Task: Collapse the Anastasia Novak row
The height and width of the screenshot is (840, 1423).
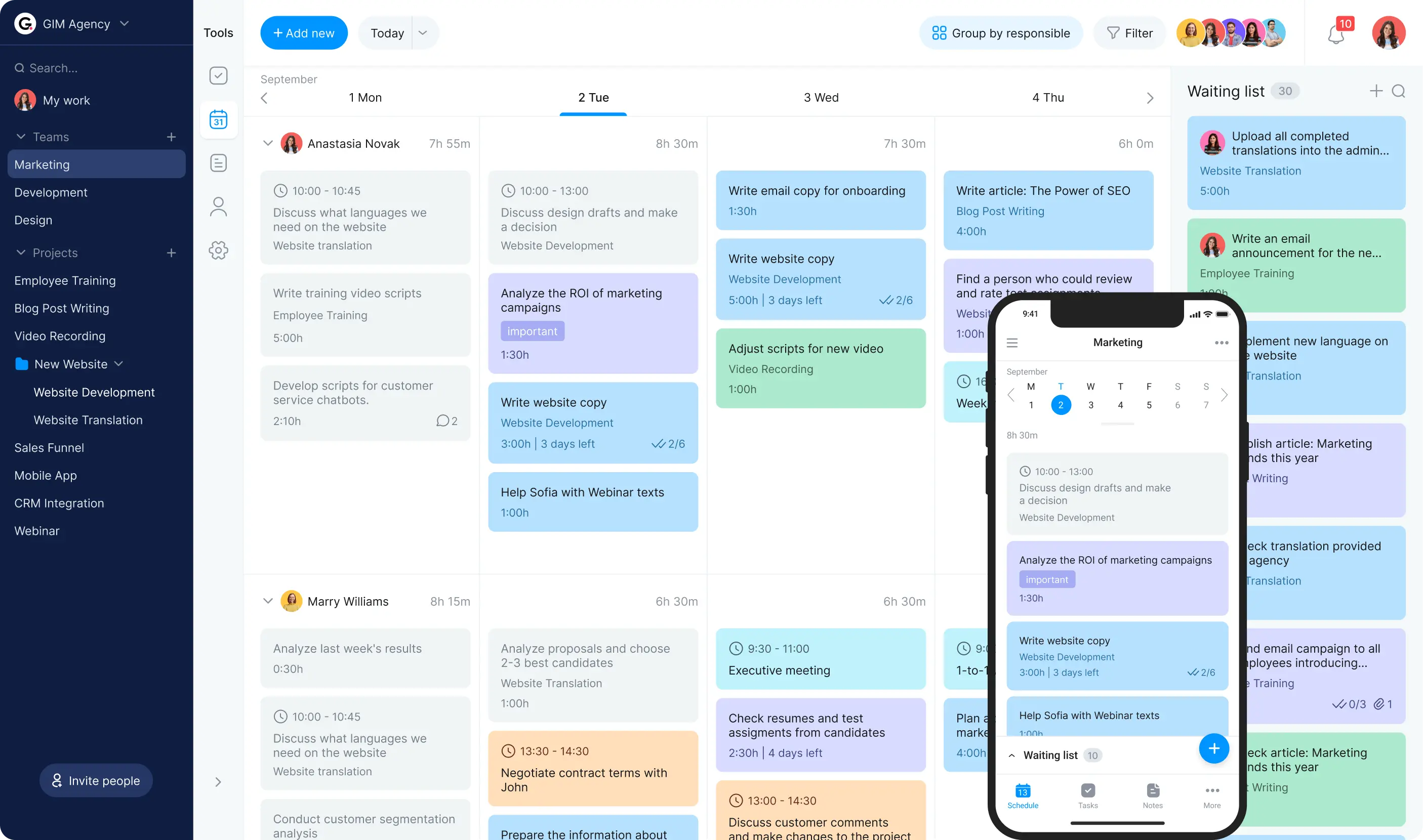Action: click(x=267, y=144)
